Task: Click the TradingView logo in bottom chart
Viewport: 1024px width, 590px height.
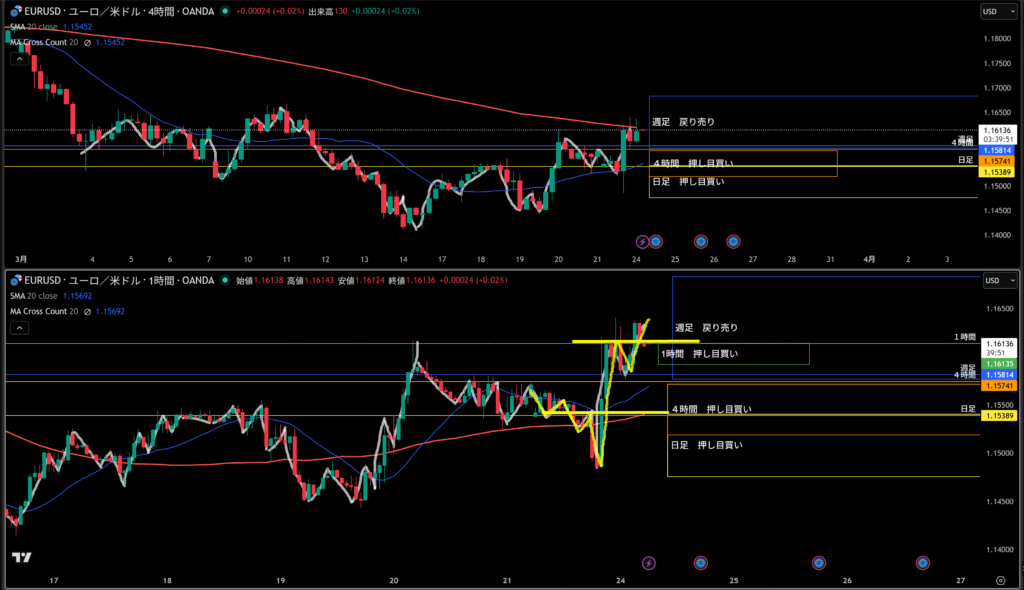Action: 20,558
